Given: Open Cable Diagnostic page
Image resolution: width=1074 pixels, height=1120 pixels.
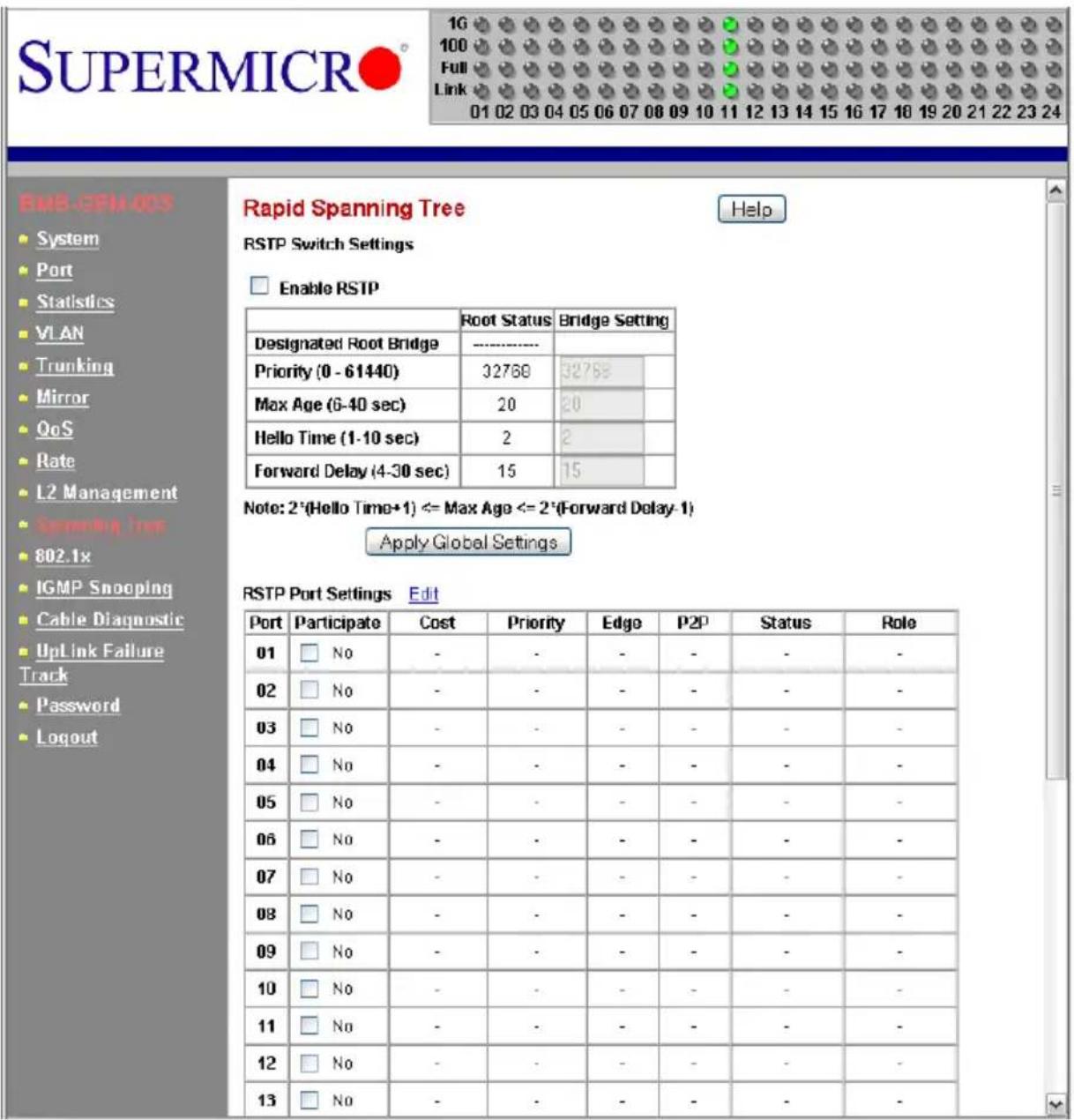Looking at the screenshot, I should point(110,620).
